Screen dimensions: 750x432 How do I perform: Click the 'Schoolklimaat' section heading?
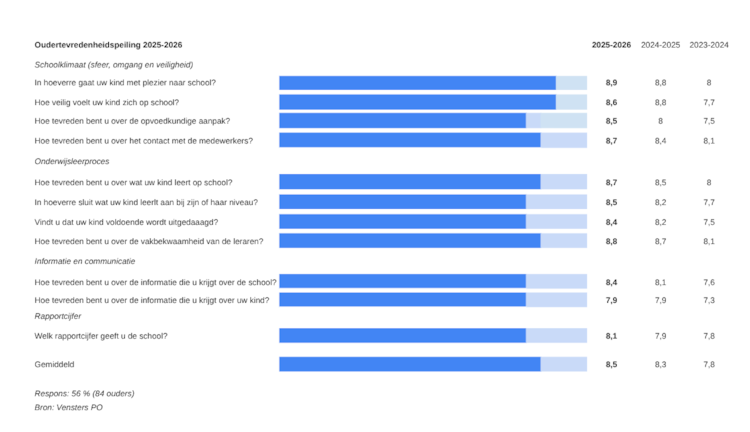tap(114, 65)
